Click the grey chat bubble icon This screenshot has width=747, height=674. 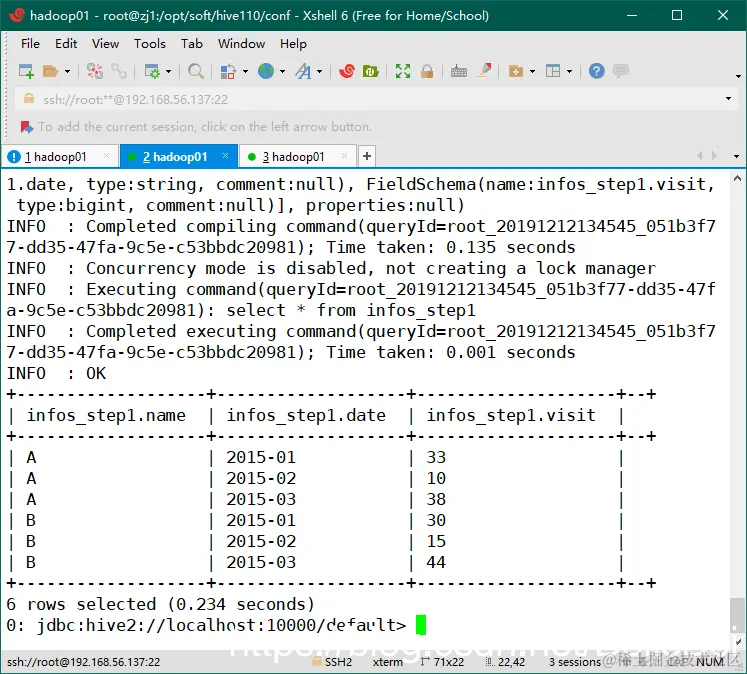click(621, 71)
